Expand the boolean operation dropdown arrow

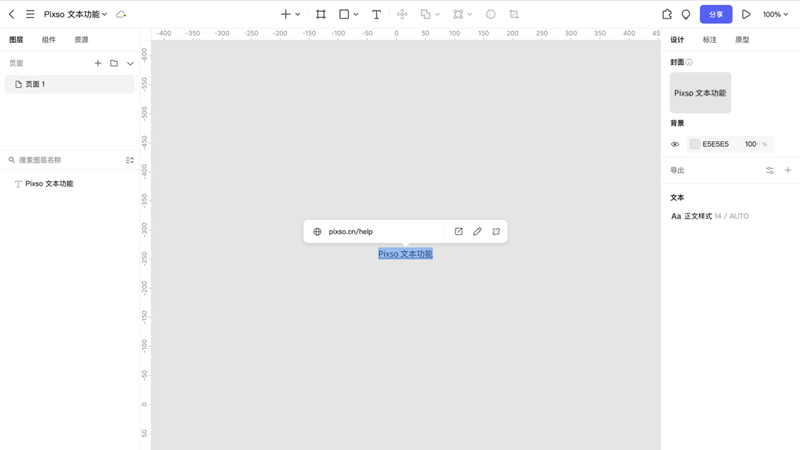coord(437,14)
